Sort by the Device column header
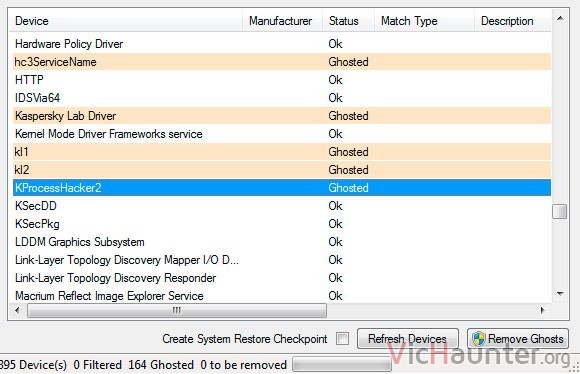The width and height of the screenshot is (580, 374). point(125,21)
